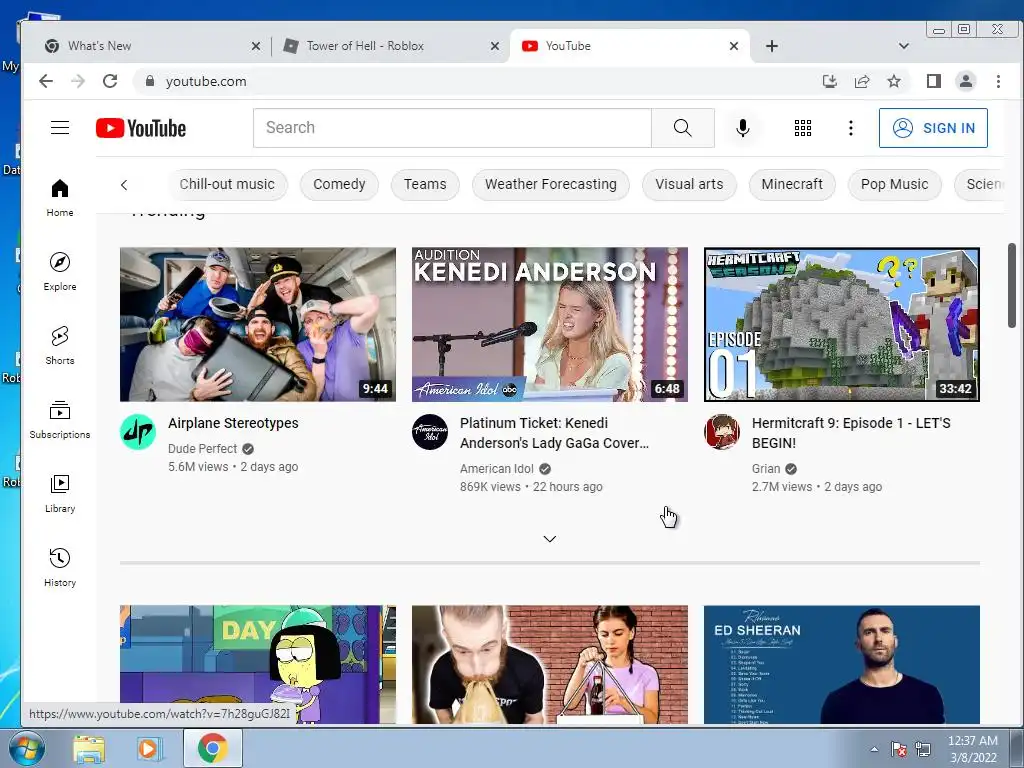
Task: Click the search magnifier button
Action: tap(682, 128)
